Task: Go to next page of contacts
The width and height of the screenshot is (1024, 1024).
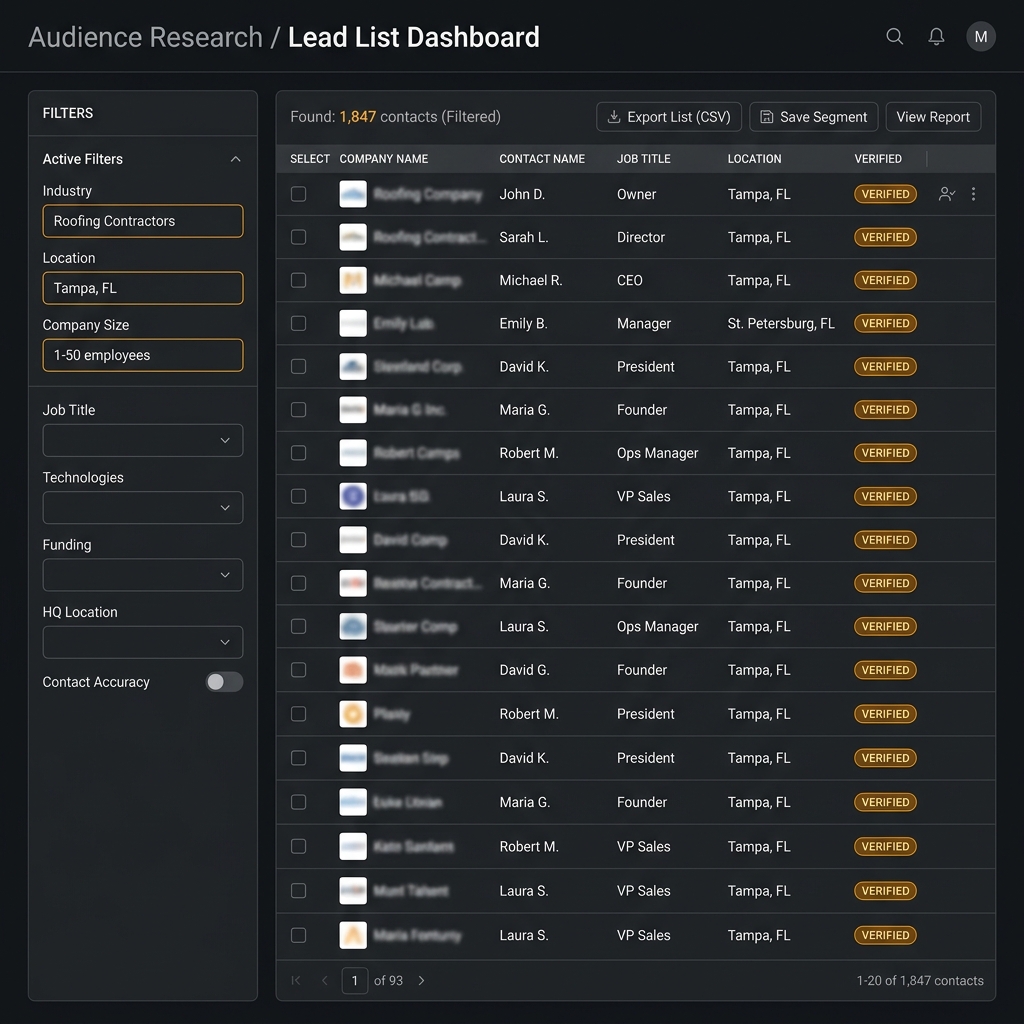Action: [x=421, y=980]
